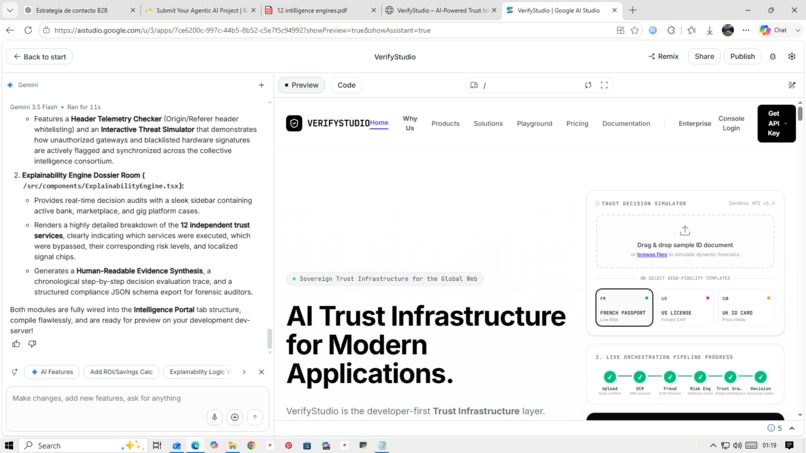Click the Share button
This screenshot has width=806, height=453.
click(704, 57)
